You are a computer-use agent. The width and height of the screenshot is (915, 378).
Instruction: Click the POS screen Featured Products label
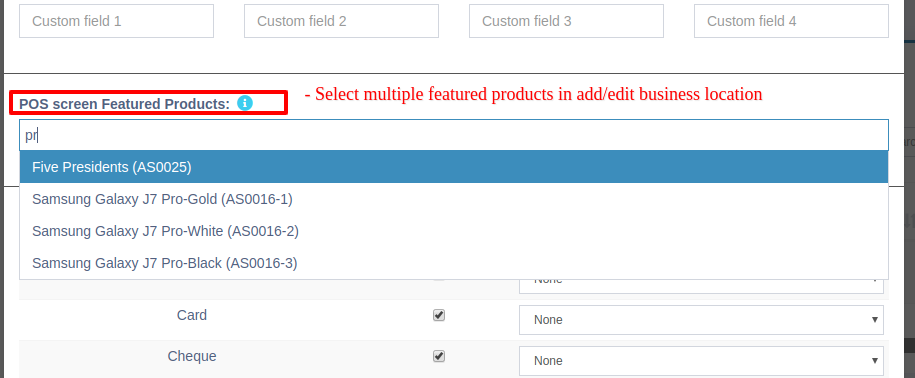click(x=124, y=104)
